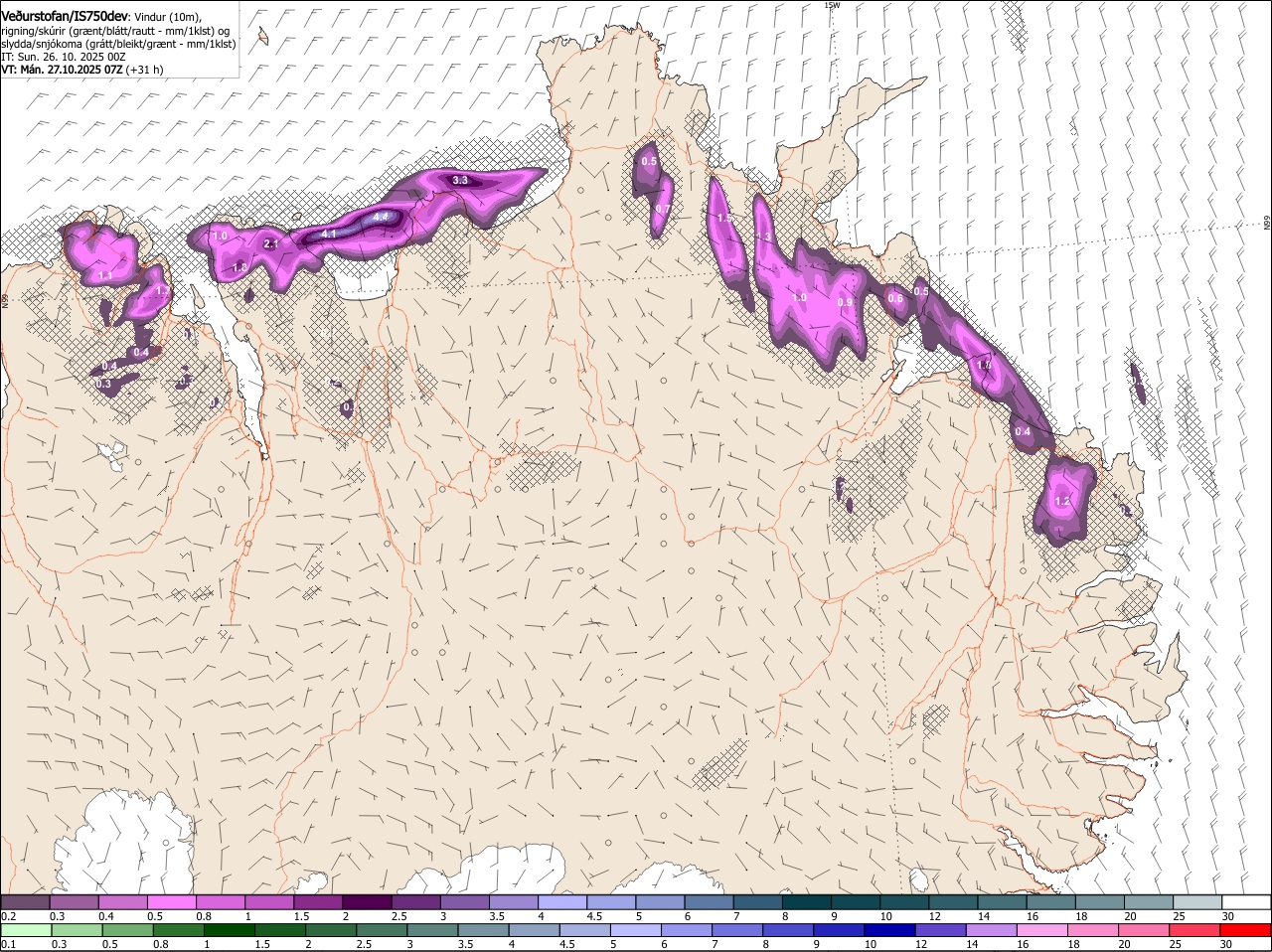This screenshot has height=952, width=1272.
Task: Click the 0.7 precipitation label
Action: [663, 209]
